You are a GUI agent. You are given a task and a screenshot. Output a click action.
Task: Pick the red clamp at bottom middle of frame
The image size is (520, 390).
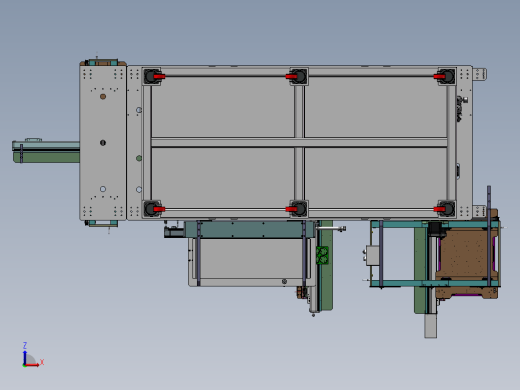pyautogui.click(x=291, y=209)
